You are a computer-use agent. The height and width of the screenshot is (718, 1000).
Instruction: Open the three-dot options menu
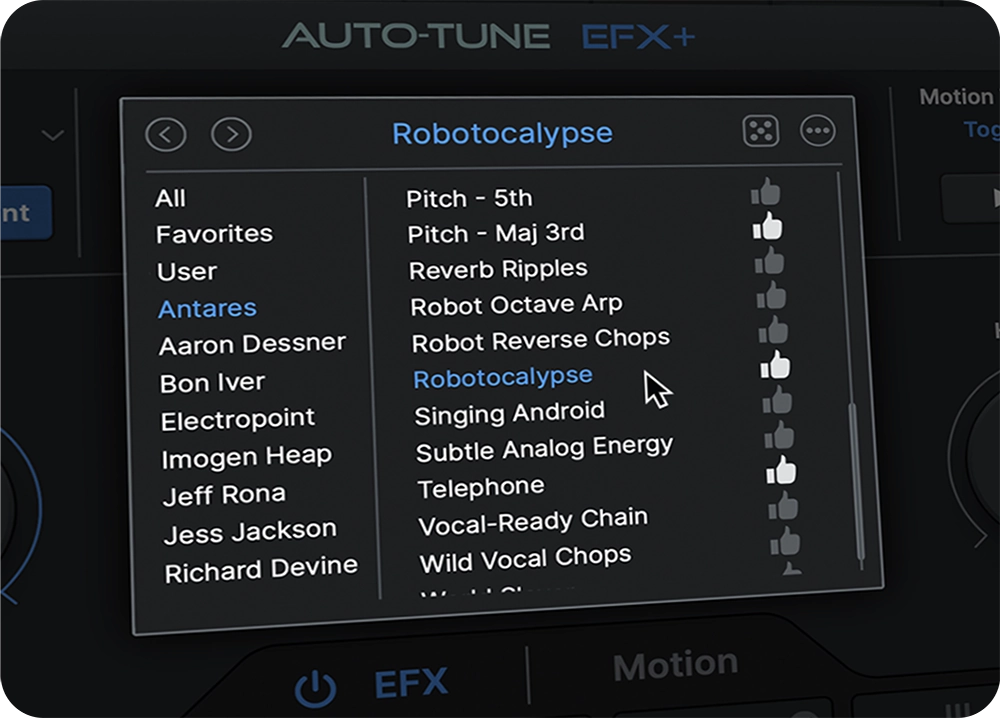tap(818, 131)
